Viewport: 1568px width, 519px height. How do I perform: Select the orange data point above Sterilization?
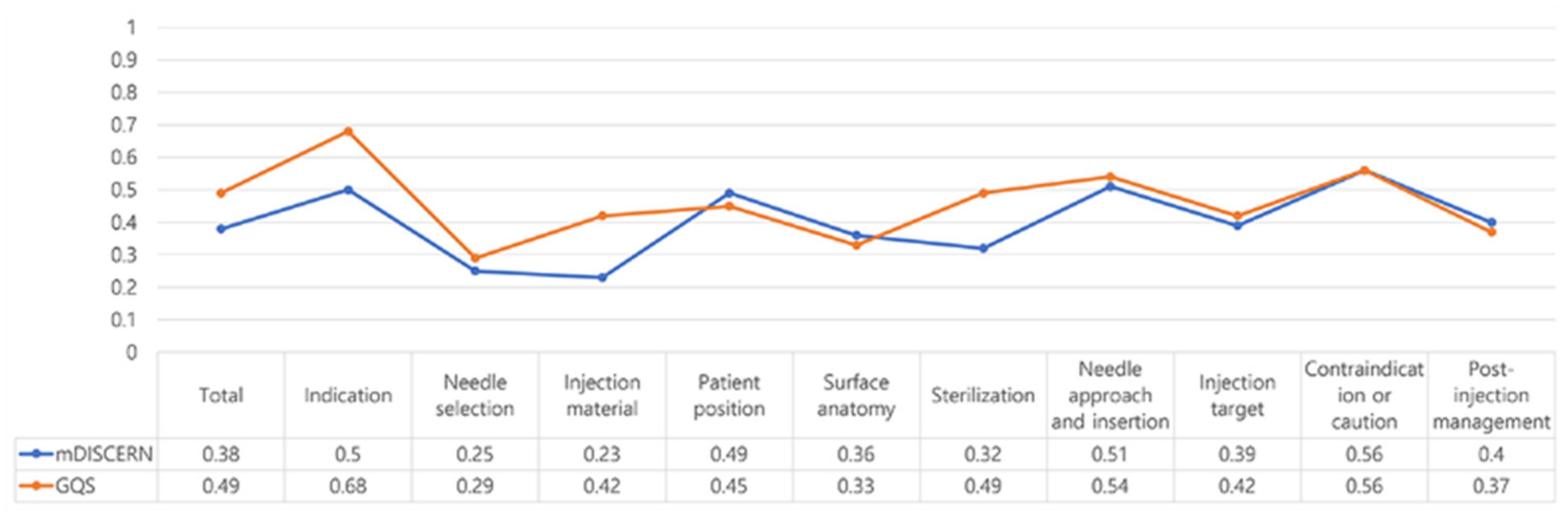[x=983, y=193]
